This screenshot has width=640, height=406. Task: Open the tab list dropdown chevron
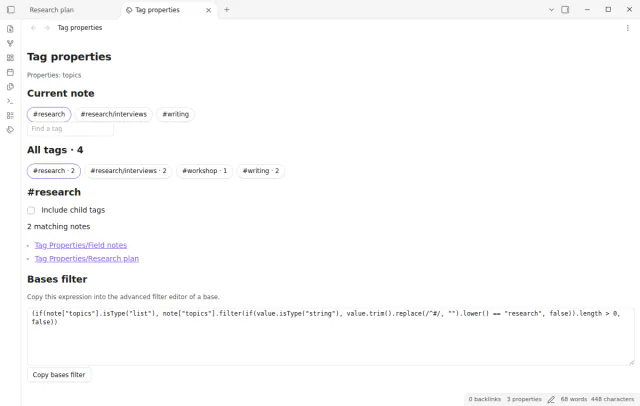tap(551, 9)
